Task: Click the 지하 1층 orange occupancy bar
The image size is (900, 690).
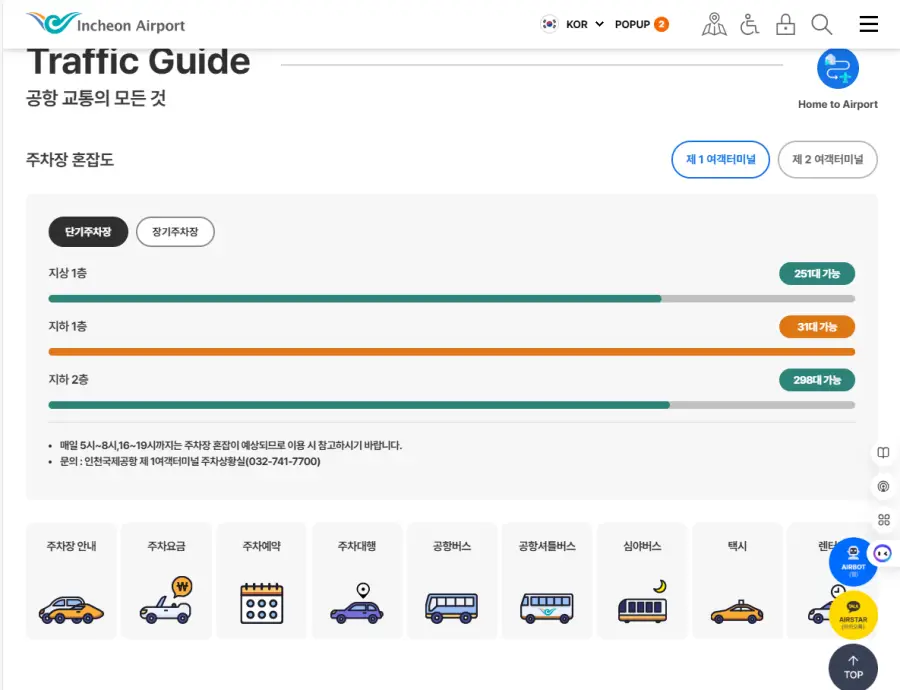Action: click(452, 352)
